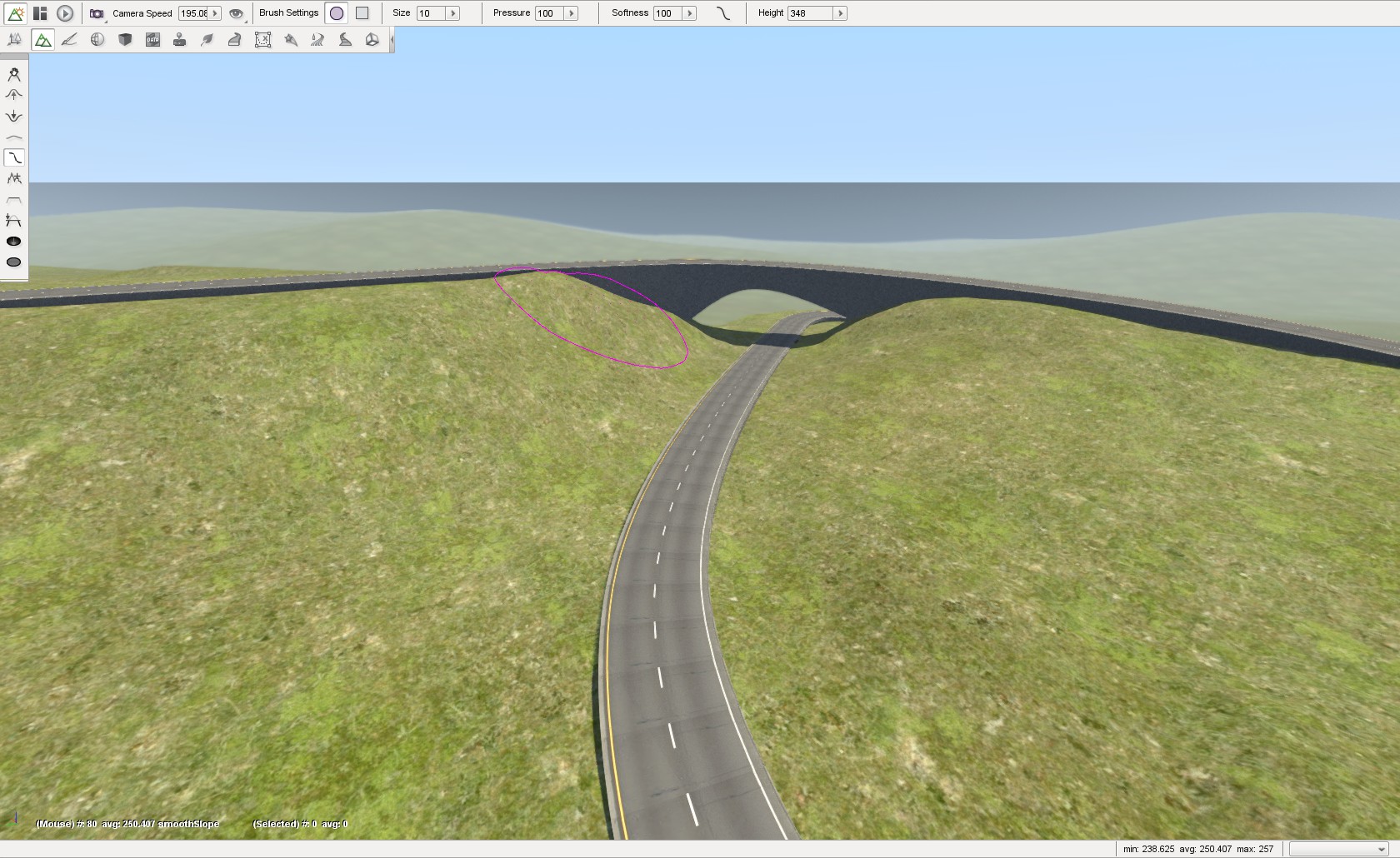
Task: Open the Terrain Painter editor
Action: 69,40
